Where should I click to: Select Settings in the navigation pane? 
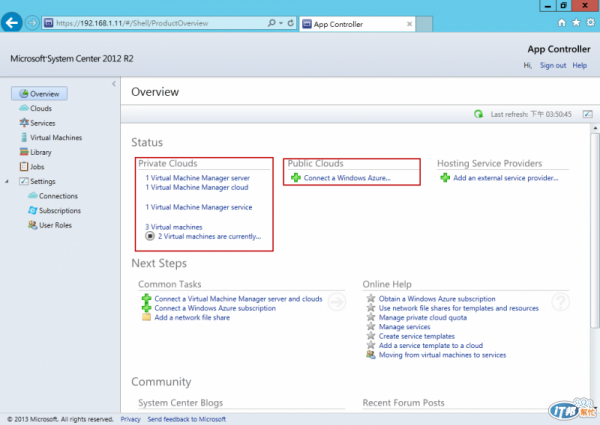[42, 181]
